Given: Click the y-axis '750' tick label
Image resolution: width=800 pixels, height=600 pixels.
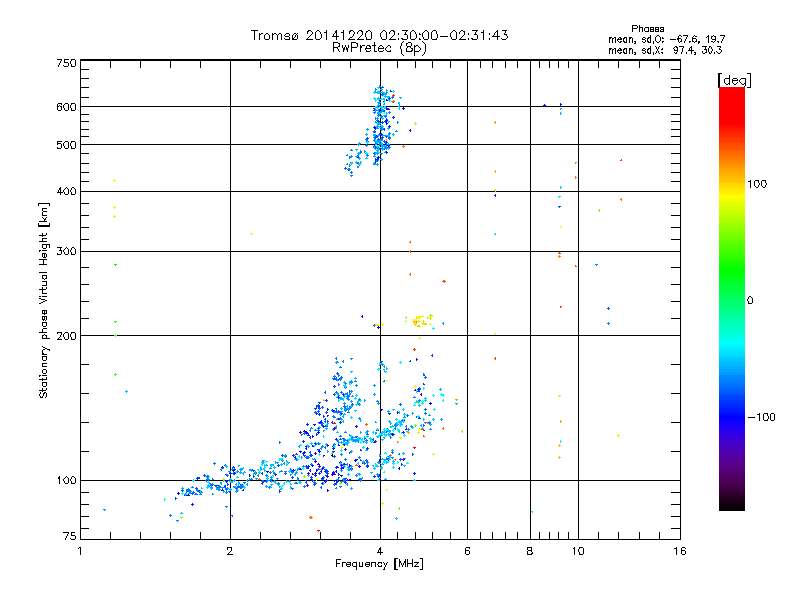Looking at the screenshot, I should pyautogui.click(x=66, y=63).
